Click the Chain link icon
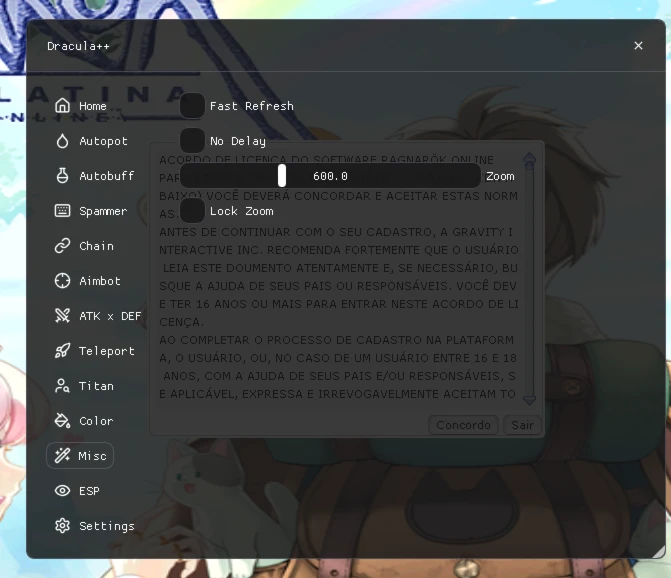Screen dimensions: 671x578 (x=62, y=246)
